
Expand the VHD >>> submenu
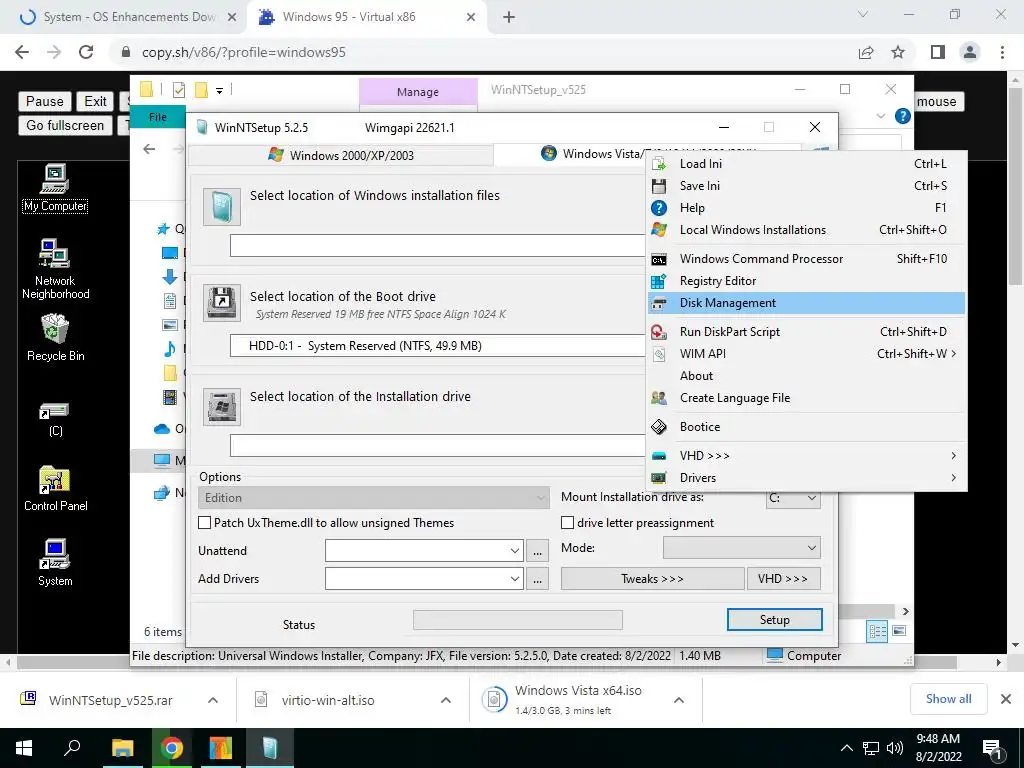coord(807,456)
